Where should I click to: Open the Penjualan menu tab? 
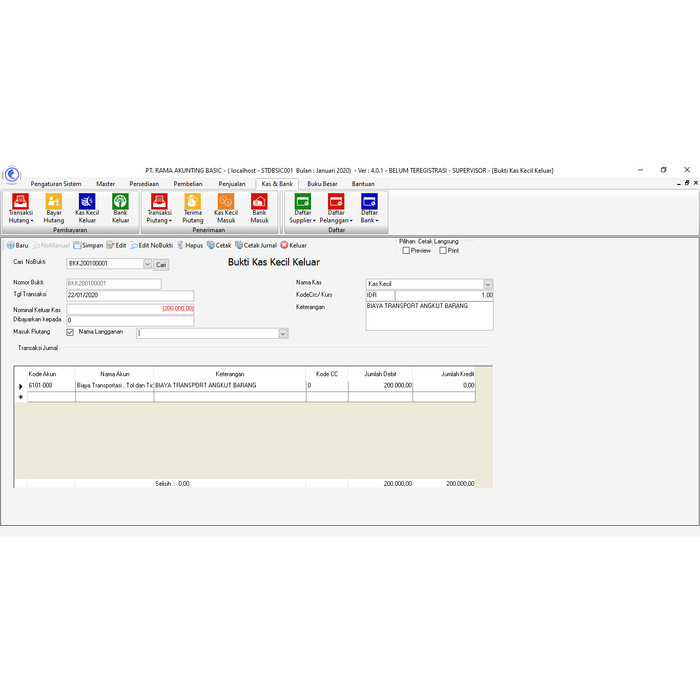(x=232, y=184)
